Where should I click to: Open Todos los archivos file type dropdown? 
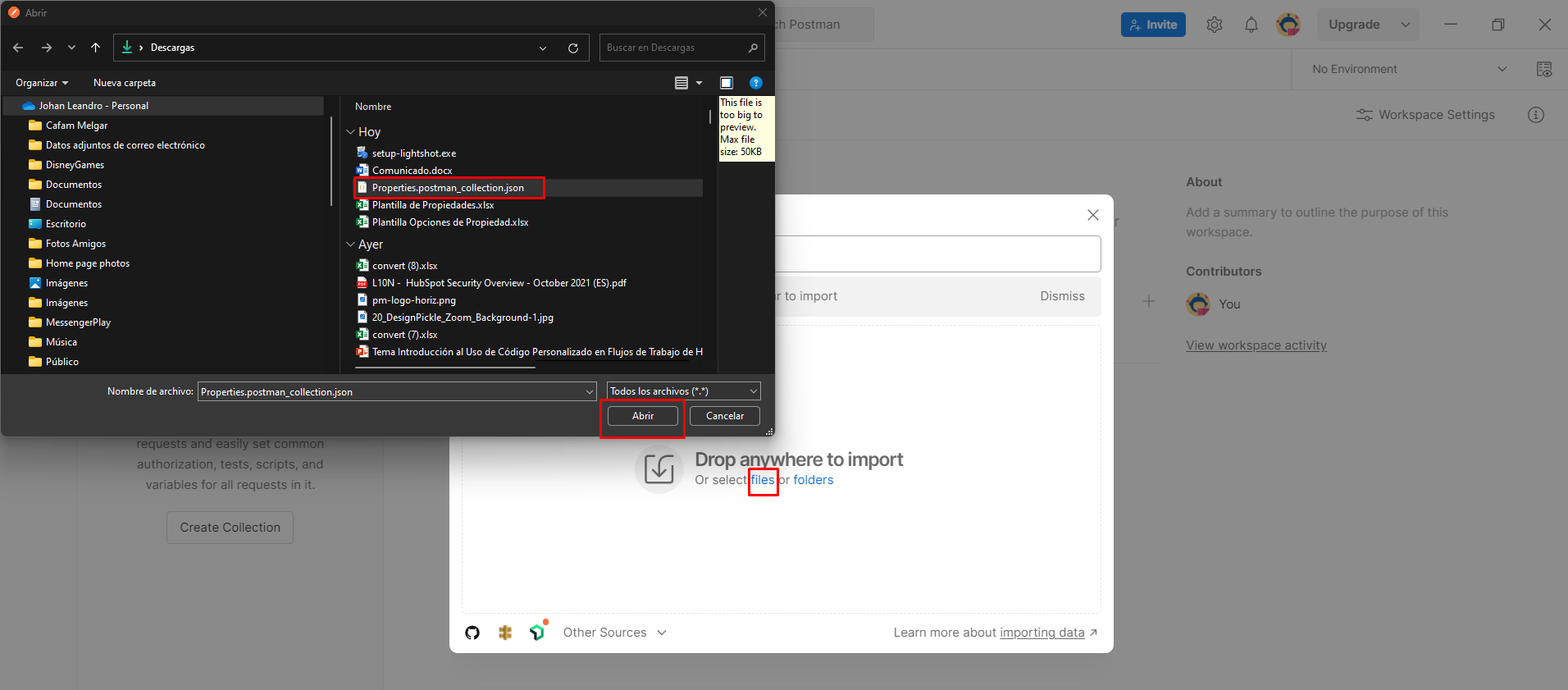[684, 391]
